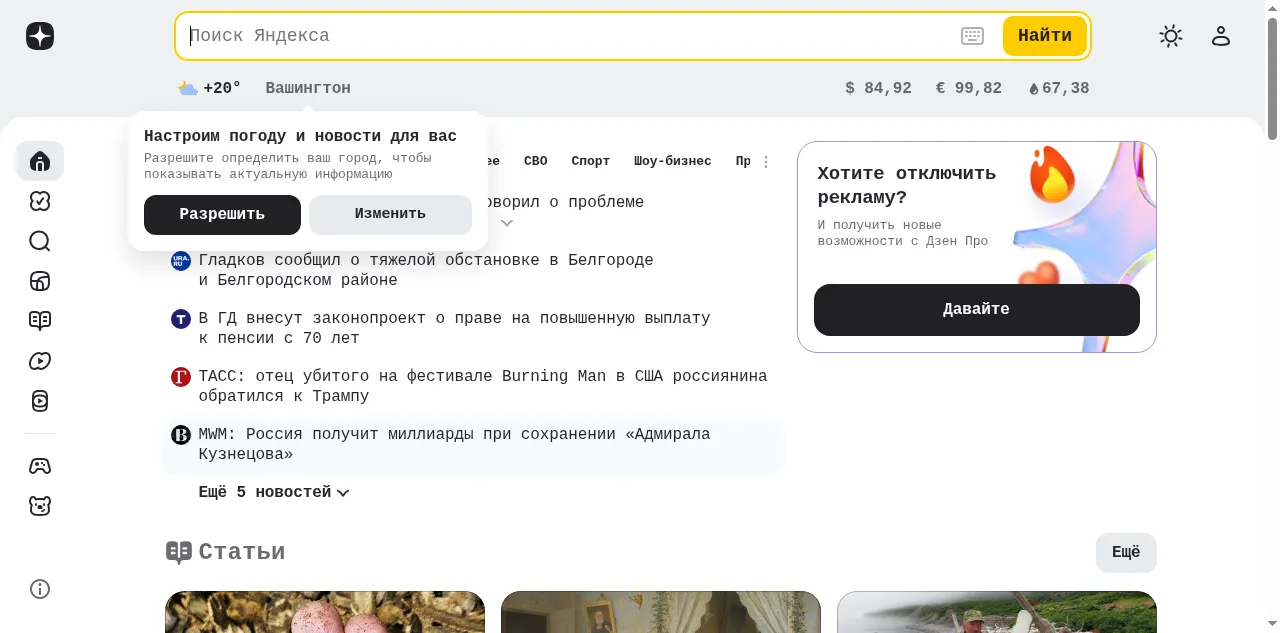The image size is (1280, 633).
Task: Click the oil drop price 67,38
Action: pos(1059,88)
